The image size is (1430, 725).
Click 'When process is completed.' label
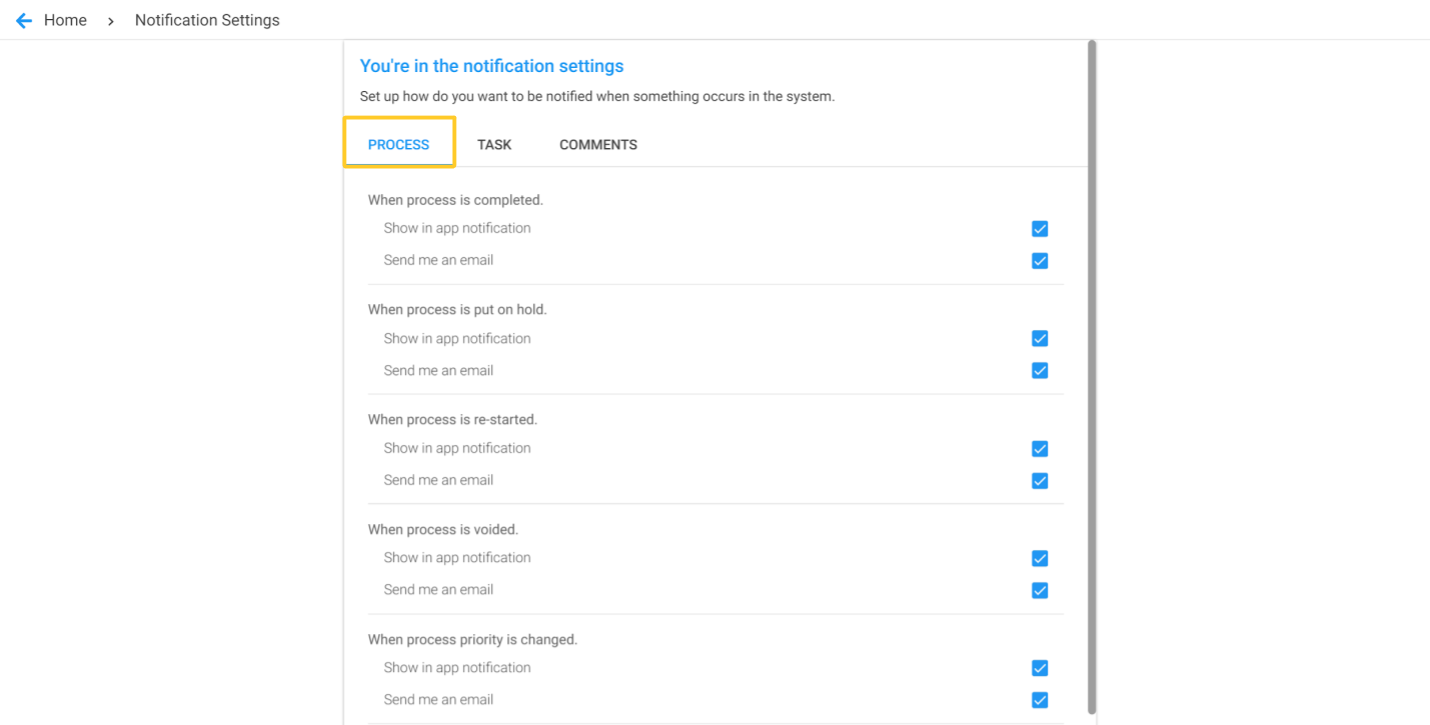point(455,200)
